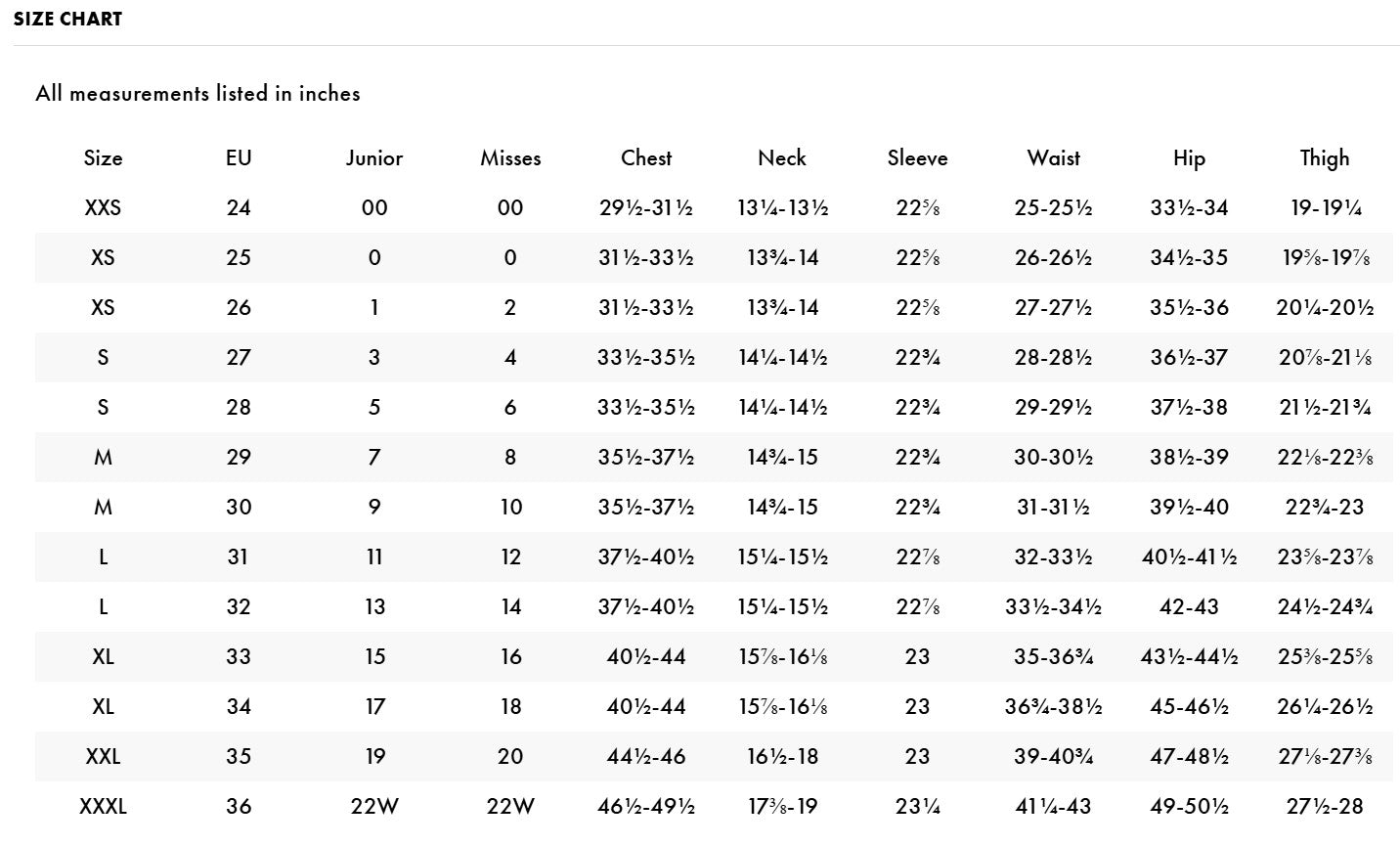
Task: Select the Sleeve column header
Action: [917, 158]
